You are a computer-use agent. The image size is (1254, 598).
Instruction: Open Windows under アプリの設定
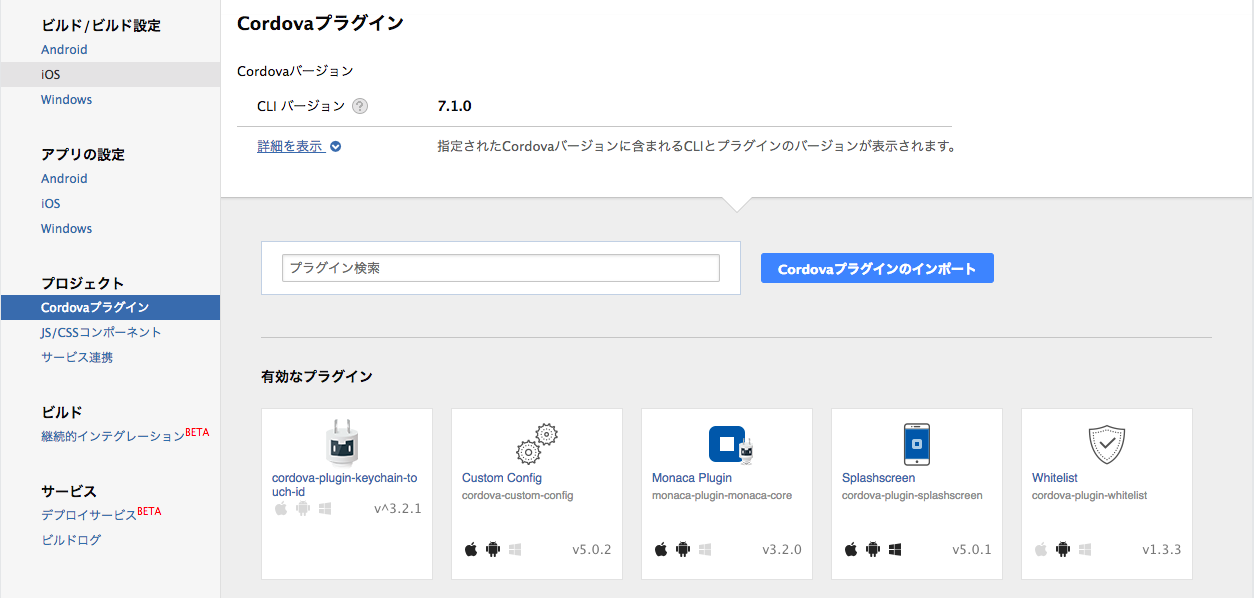(x=66, y=228)
